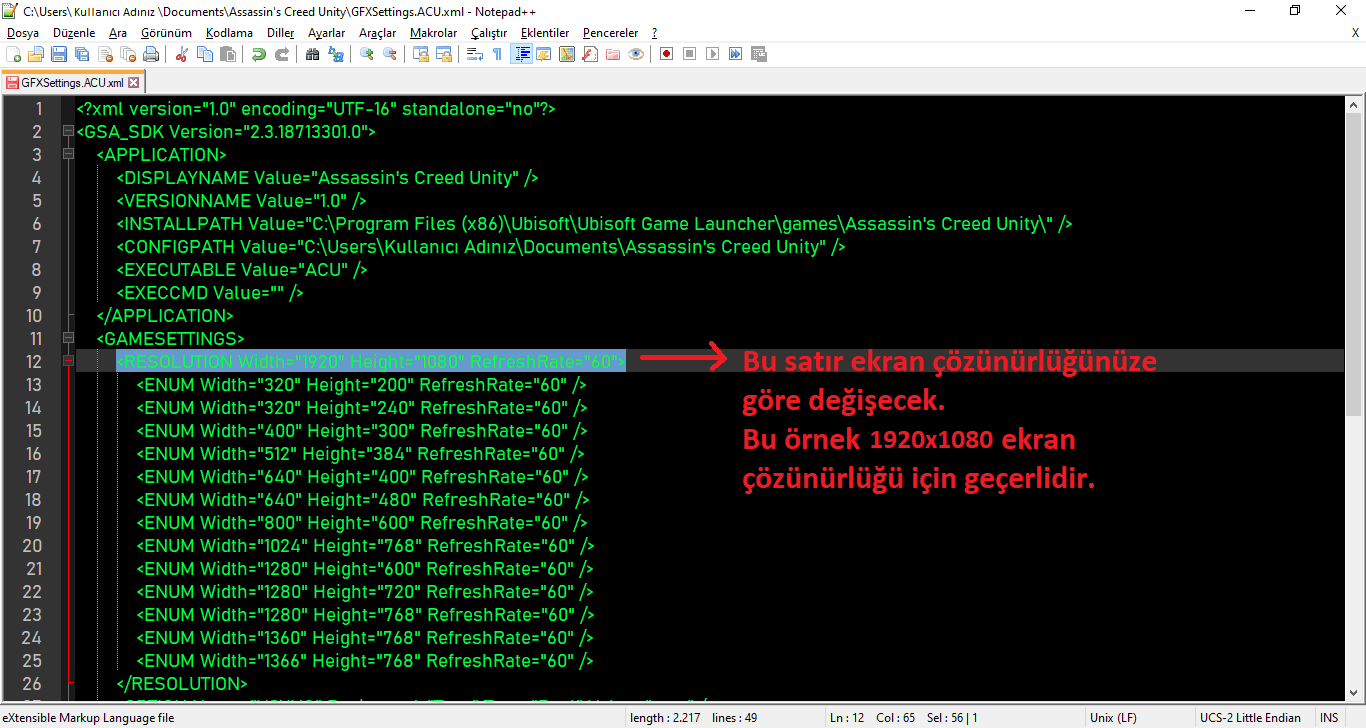The width and height of the screenshot is (1366, 728).
Task: Toggle the Indent Guide icon
Action: point(521,54)
